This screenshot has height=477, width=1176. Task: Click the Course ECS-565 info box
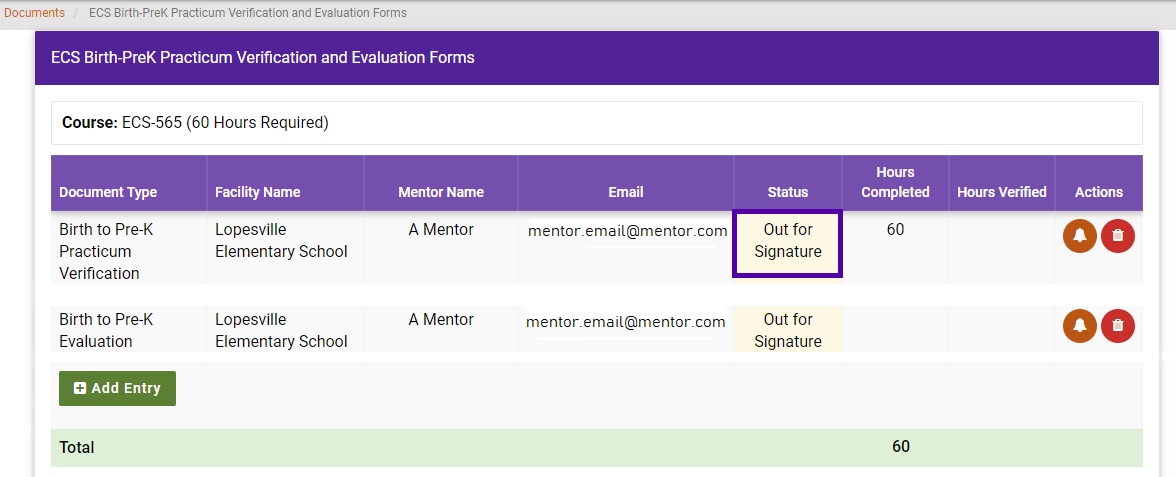coord(597,123)
